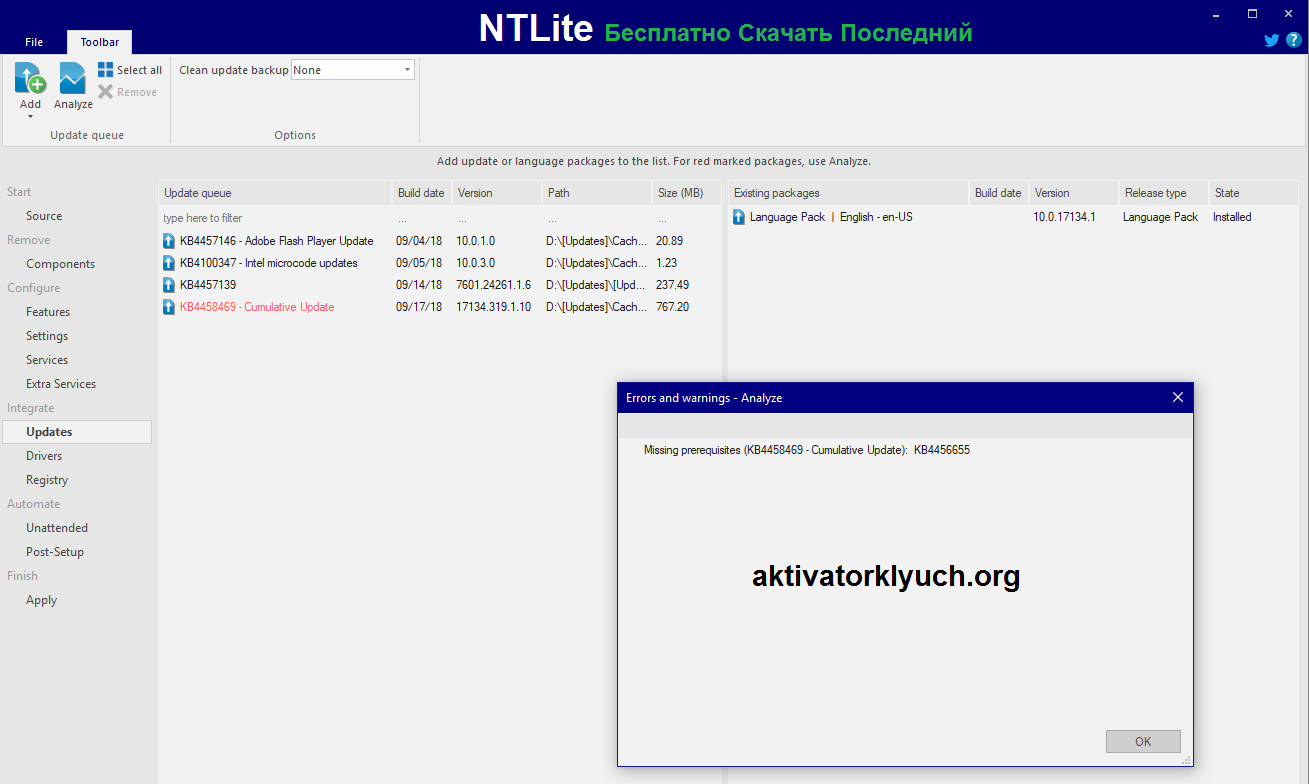This screenshot has height=784, width=1309.
Task: Sort updates by Path column header
Action: coord(597,193)
